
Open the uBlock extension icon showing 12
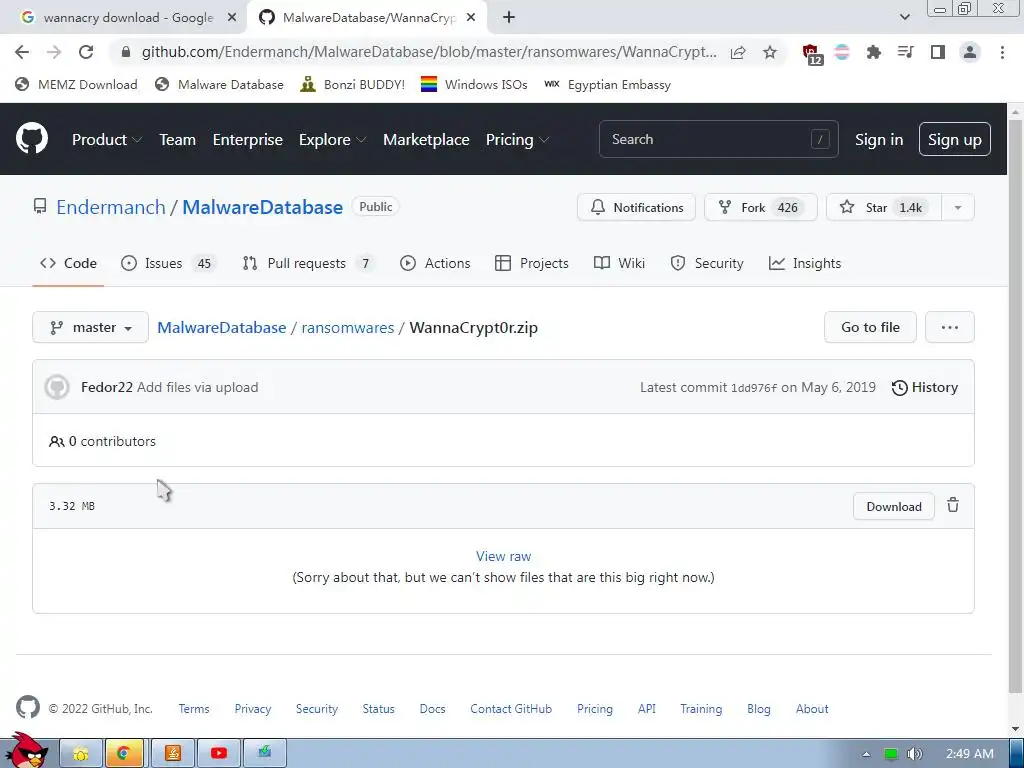(812, 54)
